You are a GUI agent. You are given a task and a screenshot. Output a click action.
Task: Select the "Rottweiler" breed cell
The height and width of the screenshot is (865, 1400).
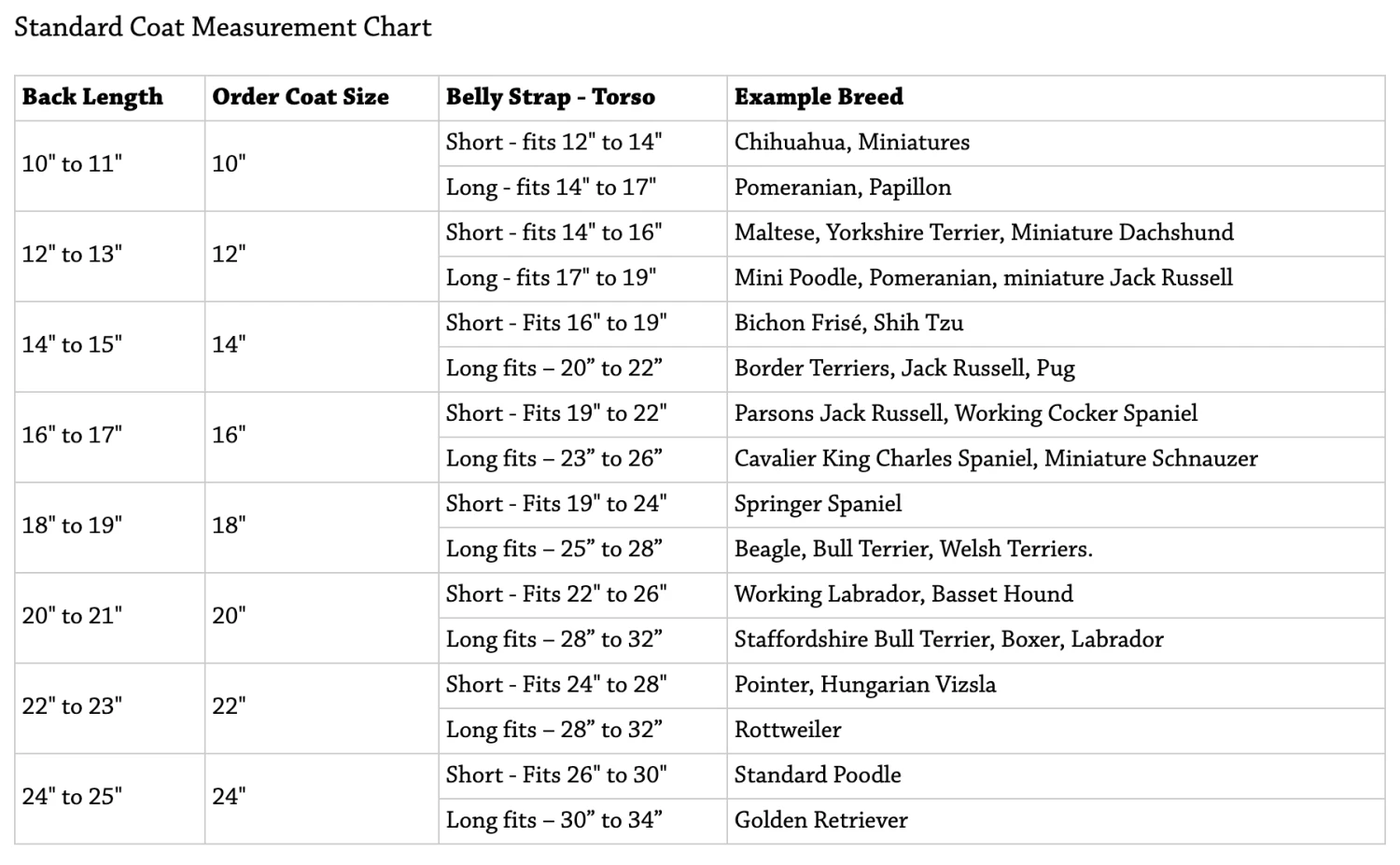point(788,730)
